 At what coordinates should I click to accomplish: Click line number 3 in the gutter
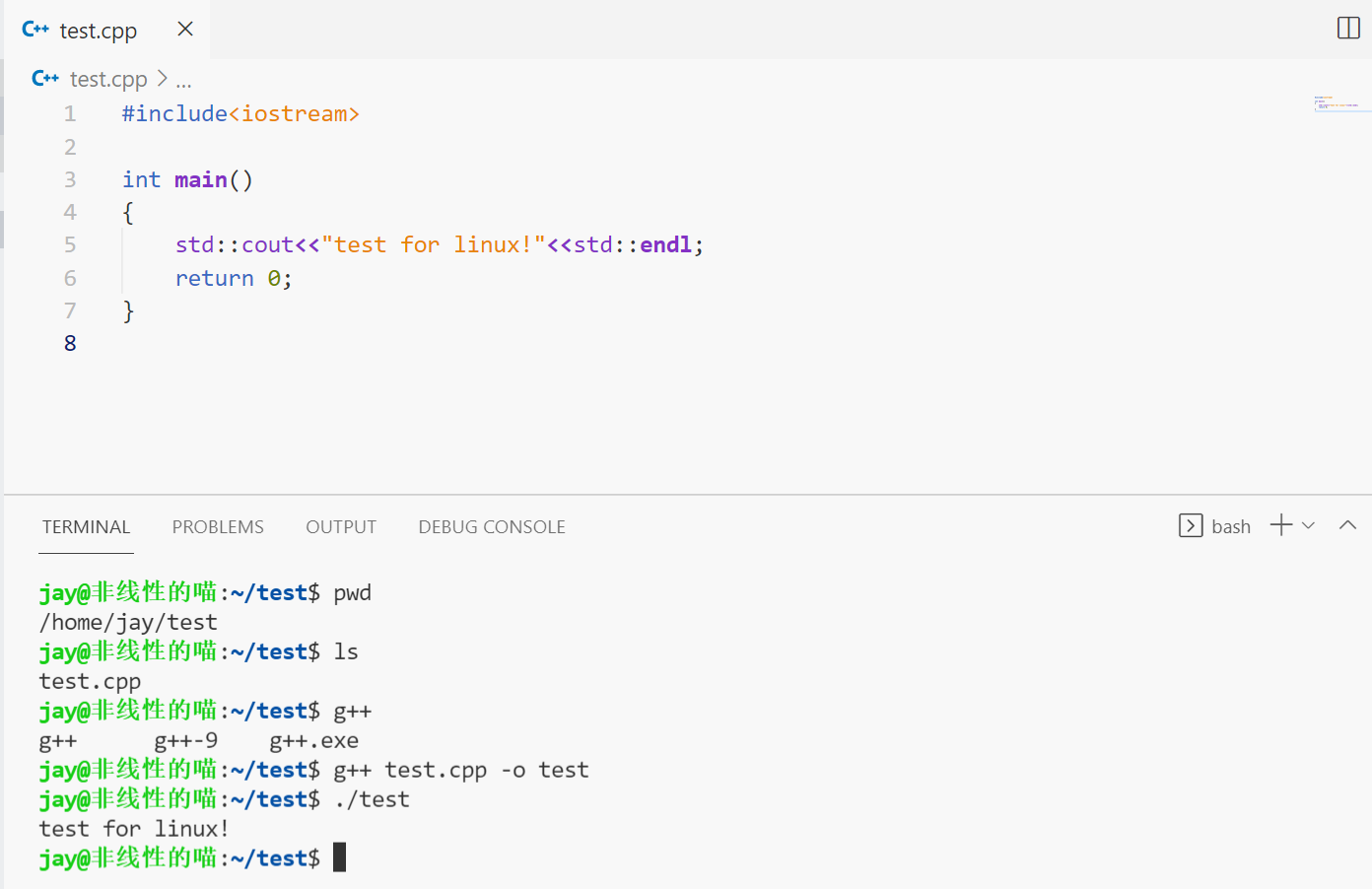click(x=70, y=179)
